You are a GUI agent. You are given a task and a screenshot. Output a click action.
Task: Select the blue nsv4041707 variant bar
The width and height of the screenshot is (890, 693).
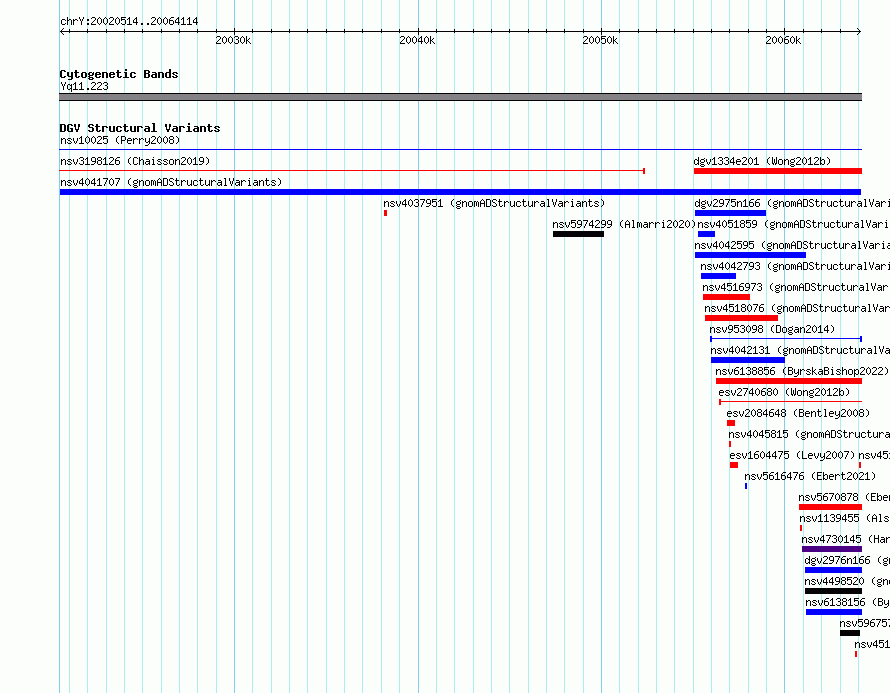click(460, 192)
